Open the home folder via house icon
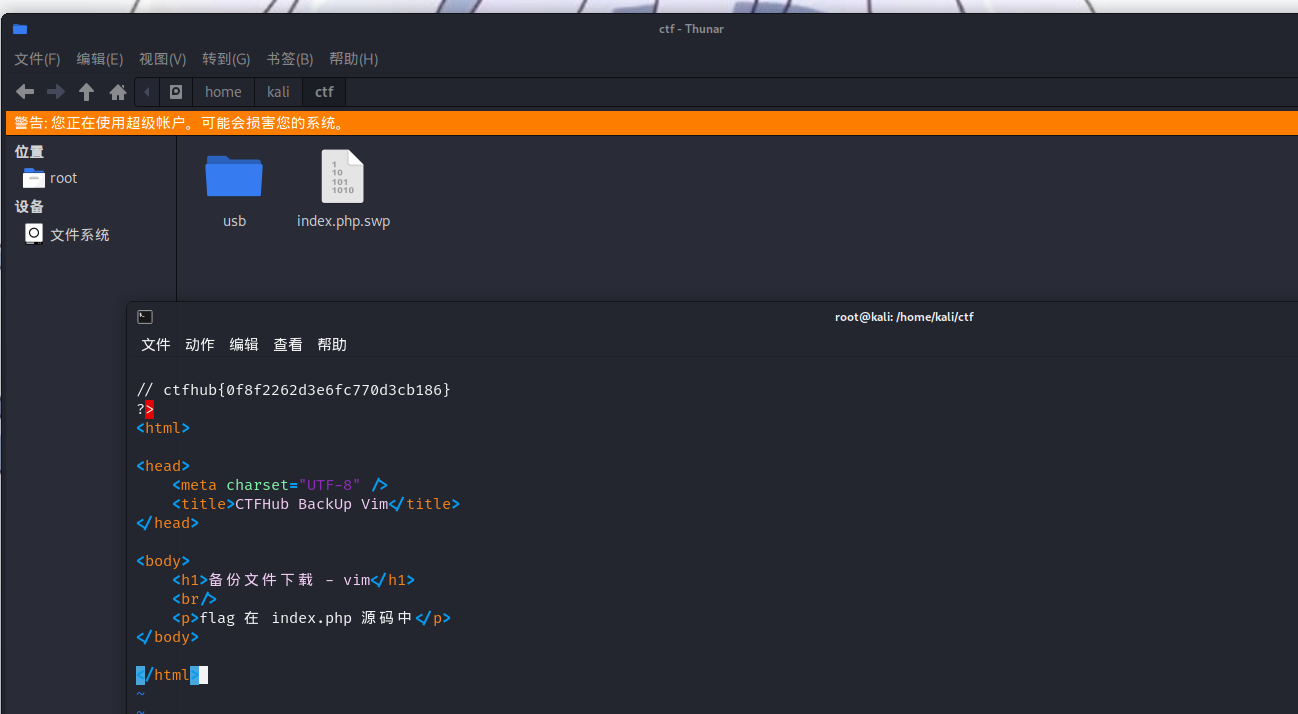 118,92
